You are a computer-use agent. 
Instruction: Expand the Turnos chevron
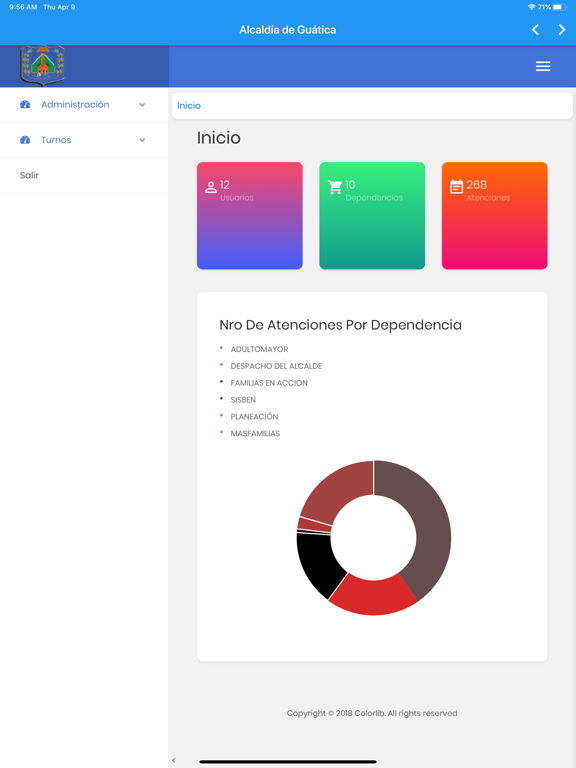[142, 140]
